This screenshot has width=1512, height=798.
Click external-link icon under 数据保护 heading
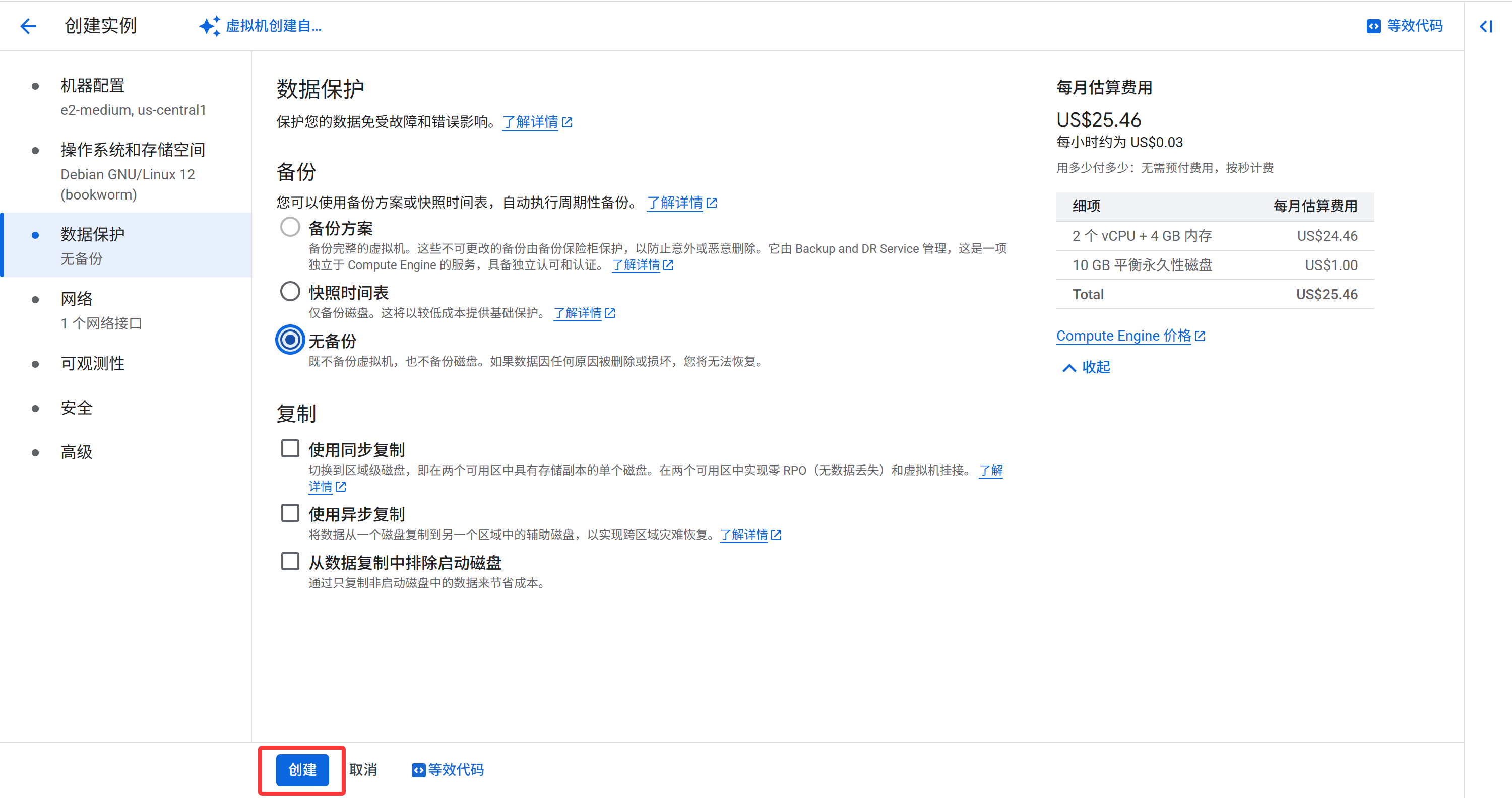coord(567,122)
